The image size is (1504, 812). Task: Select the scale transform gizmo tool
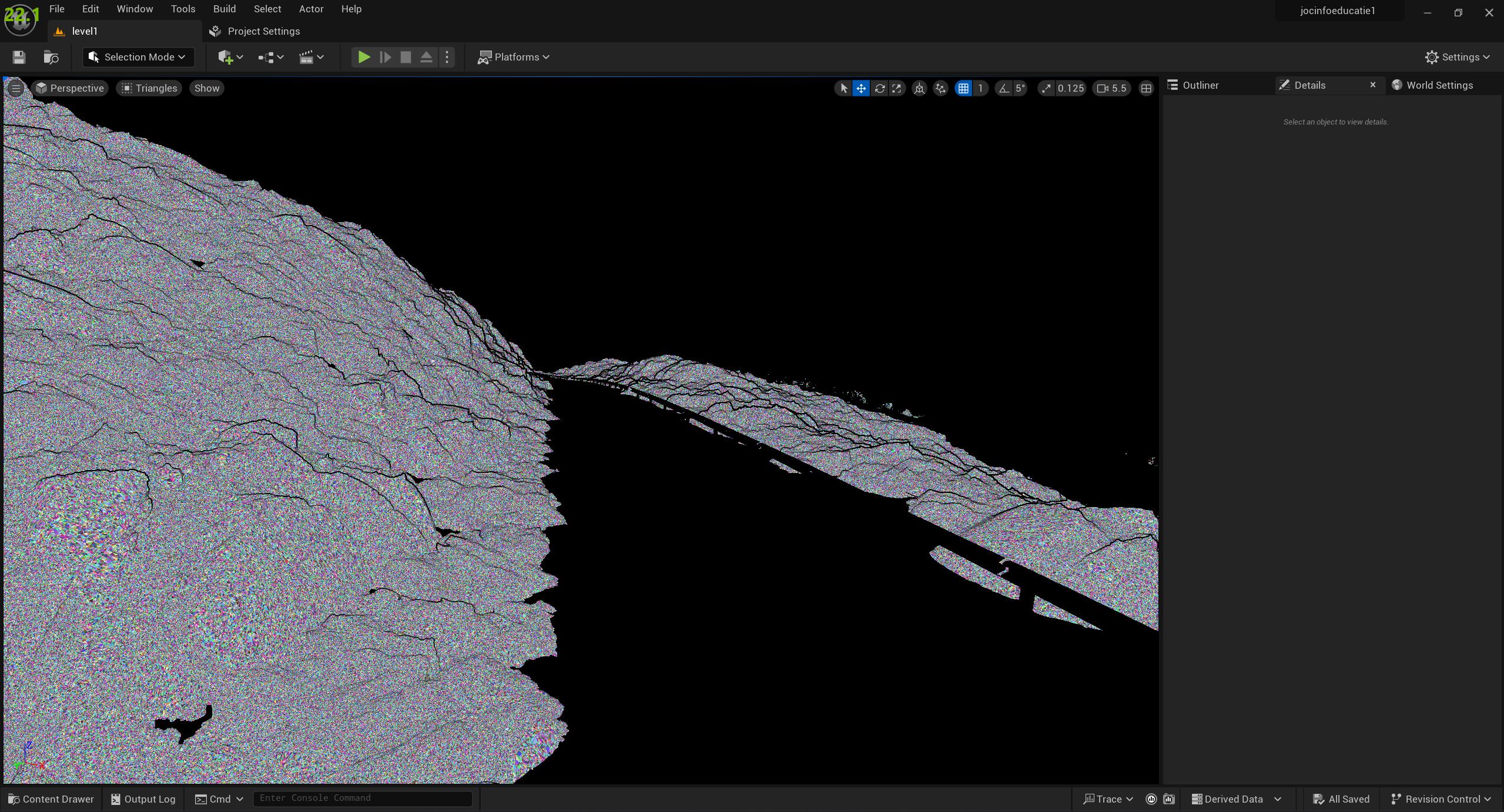pos(896,88)
